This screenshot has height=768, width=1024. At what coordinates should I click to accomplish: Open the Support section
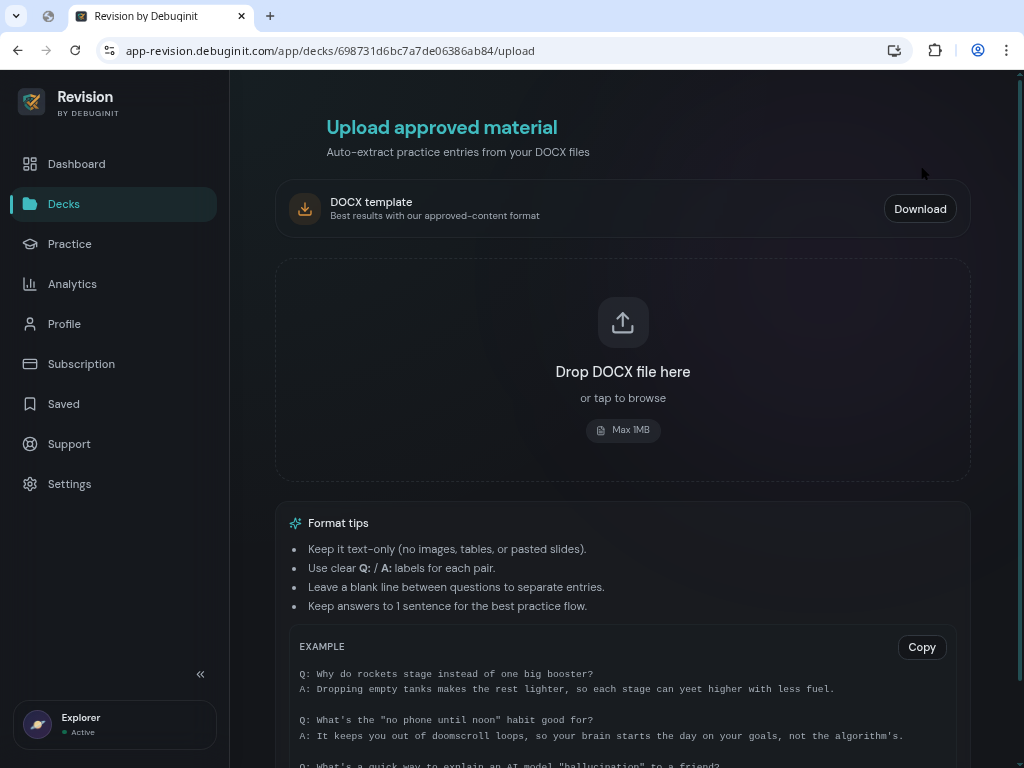point(69,444)
